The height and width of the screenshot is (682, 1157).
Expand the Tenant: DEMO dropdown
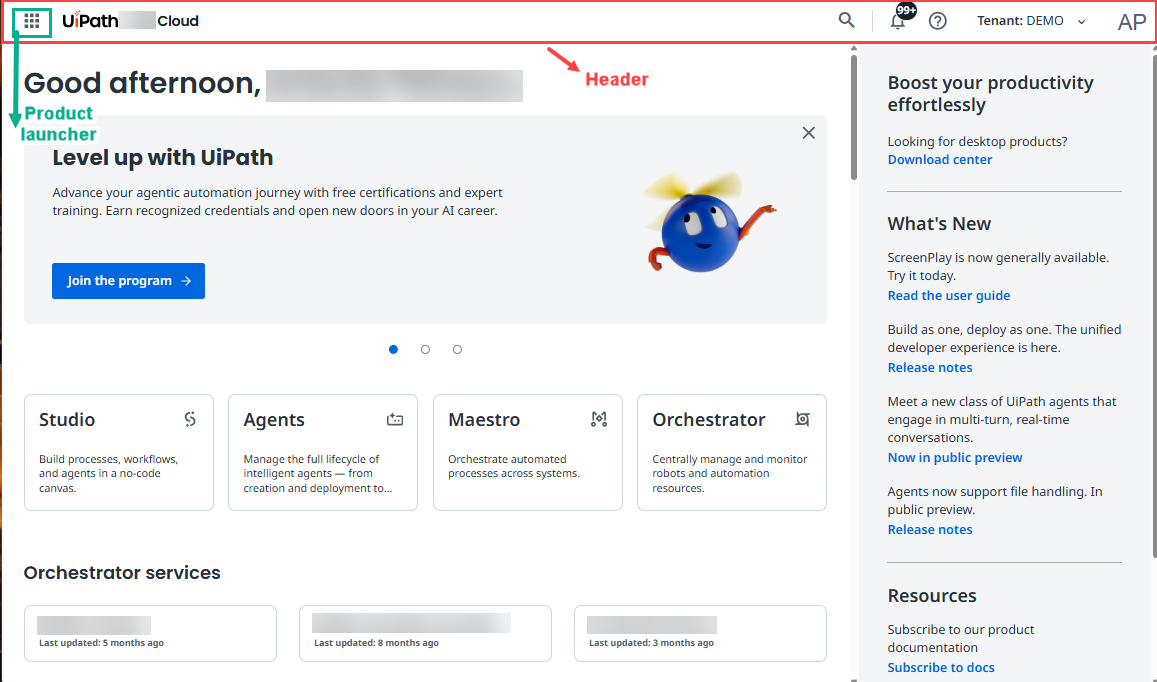point(1031,21)
